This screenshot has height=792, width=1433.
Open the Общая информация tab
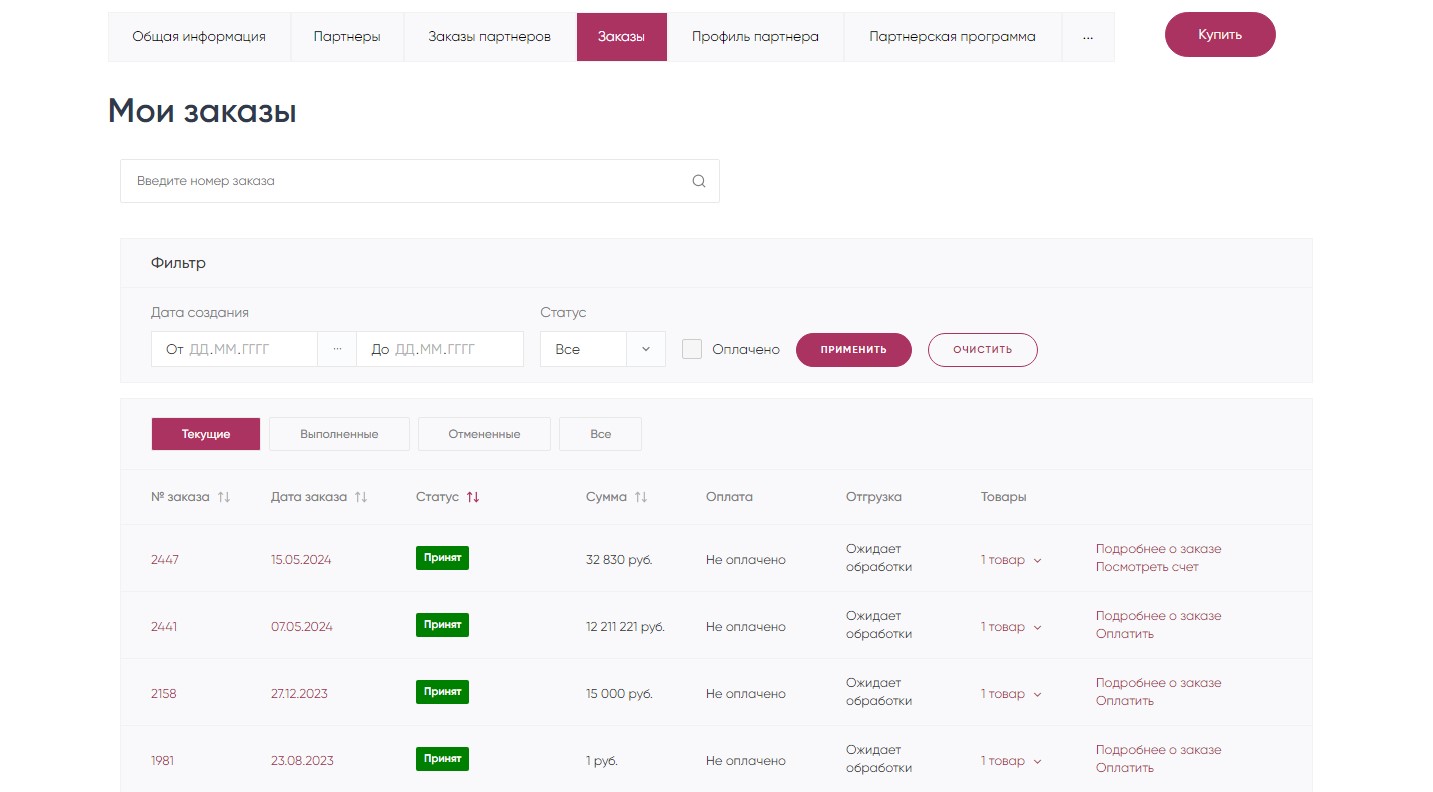pos(199,37)
